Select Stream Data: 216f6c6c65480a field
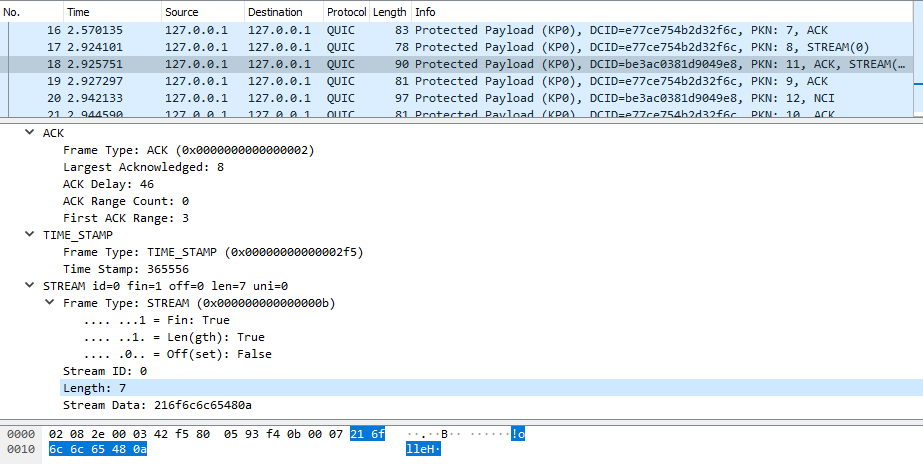923x464 pixels. 158,405
